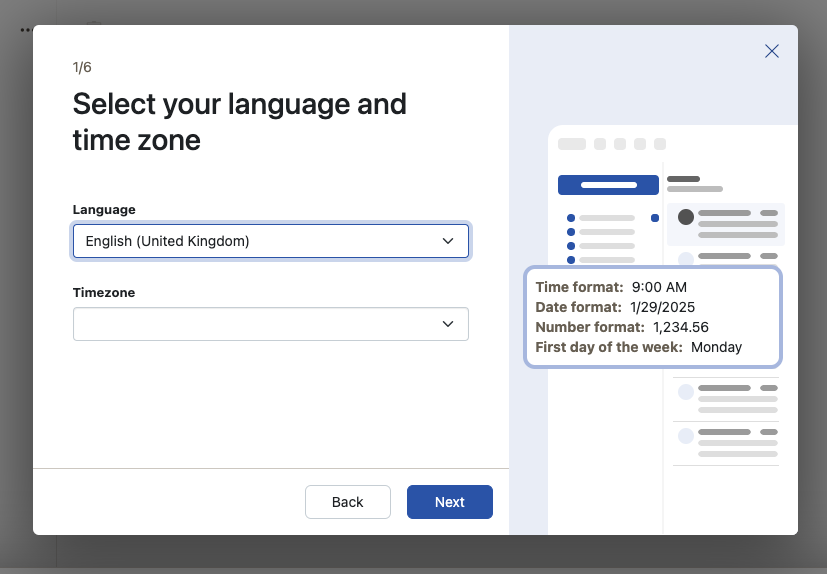Select the First day of the week line
This screenshot has height=574, width=827.
[x=638, y=347]
